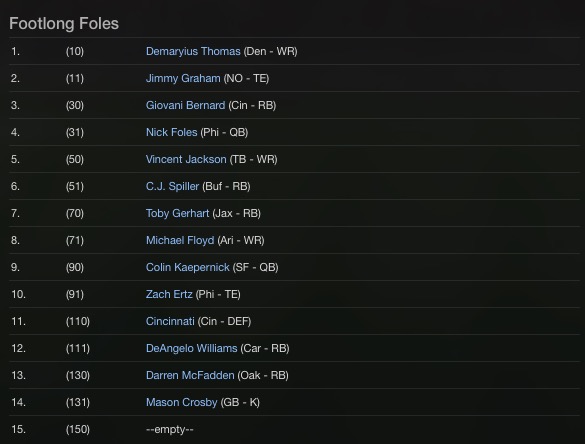Open Zach Ertz player link
The width and height of the screenshot is (585, 444).
coord(169,294)
